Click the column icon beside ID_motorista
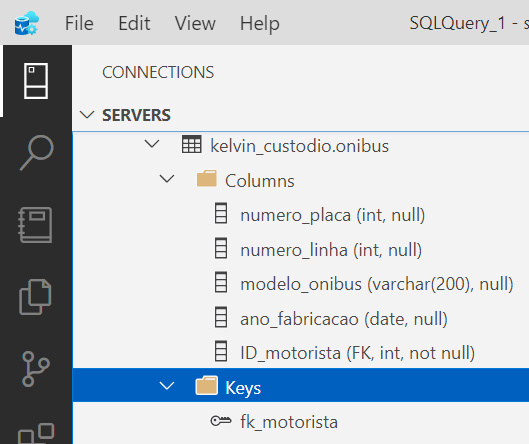The image size is (529, 444). click(x=221, y=351)
